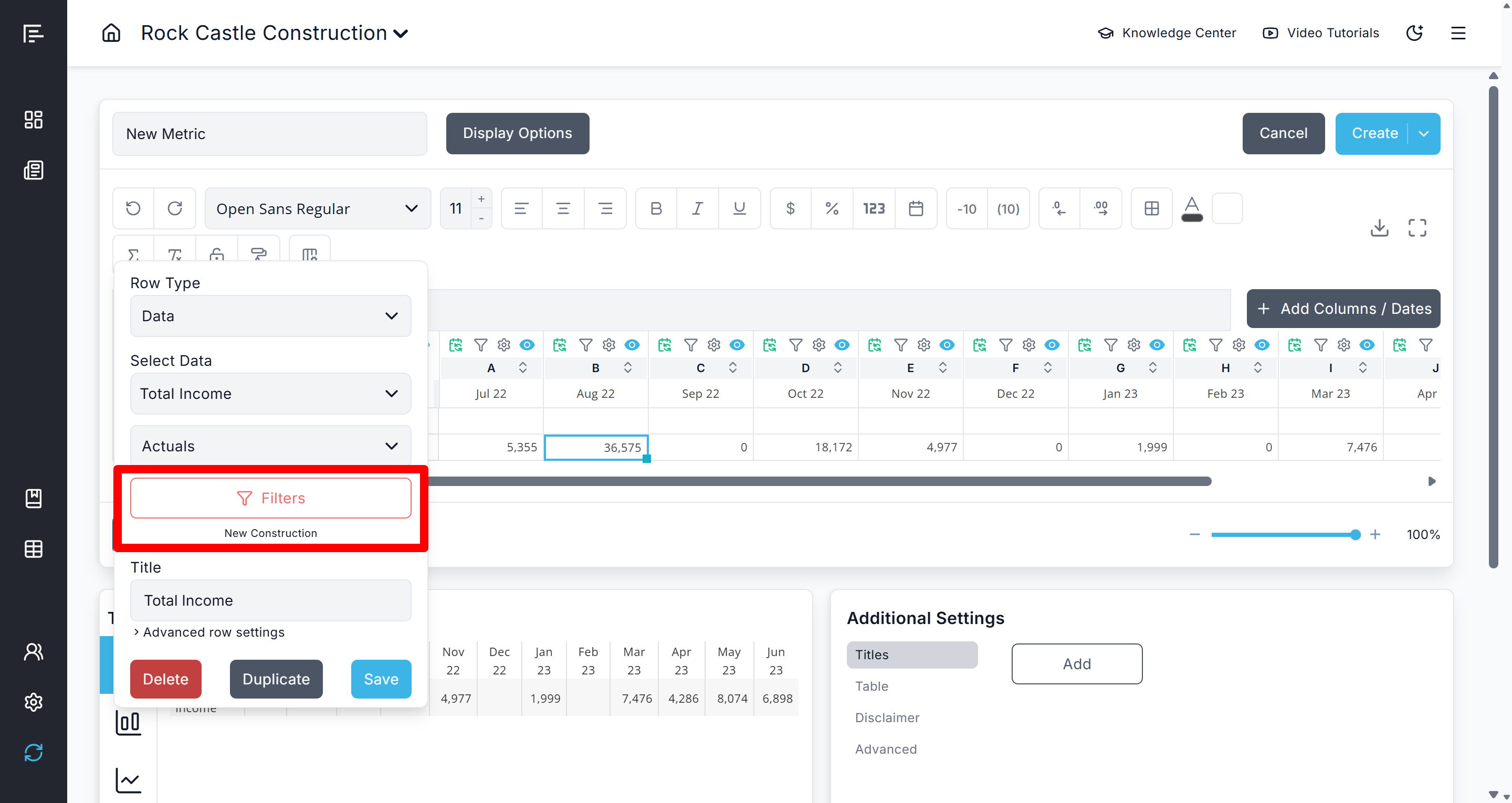Toggle column G visibility eye
Viewport: 1512px width, 803px height.
coord(1156,345)
